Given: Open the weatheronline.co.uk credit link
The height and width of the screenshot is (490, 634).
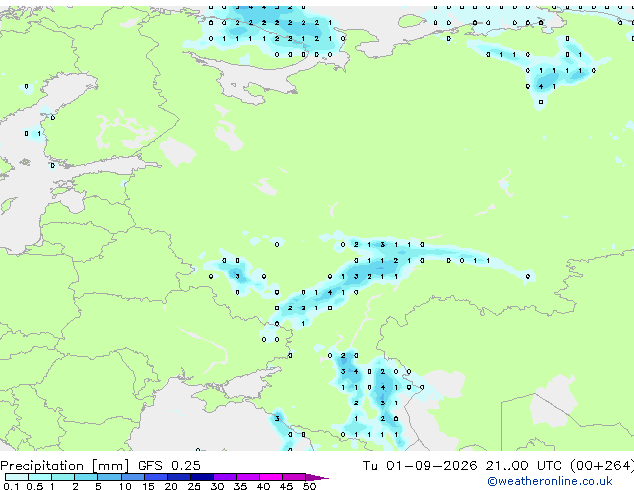Looking at the screenshot, I should click(550, 481).
